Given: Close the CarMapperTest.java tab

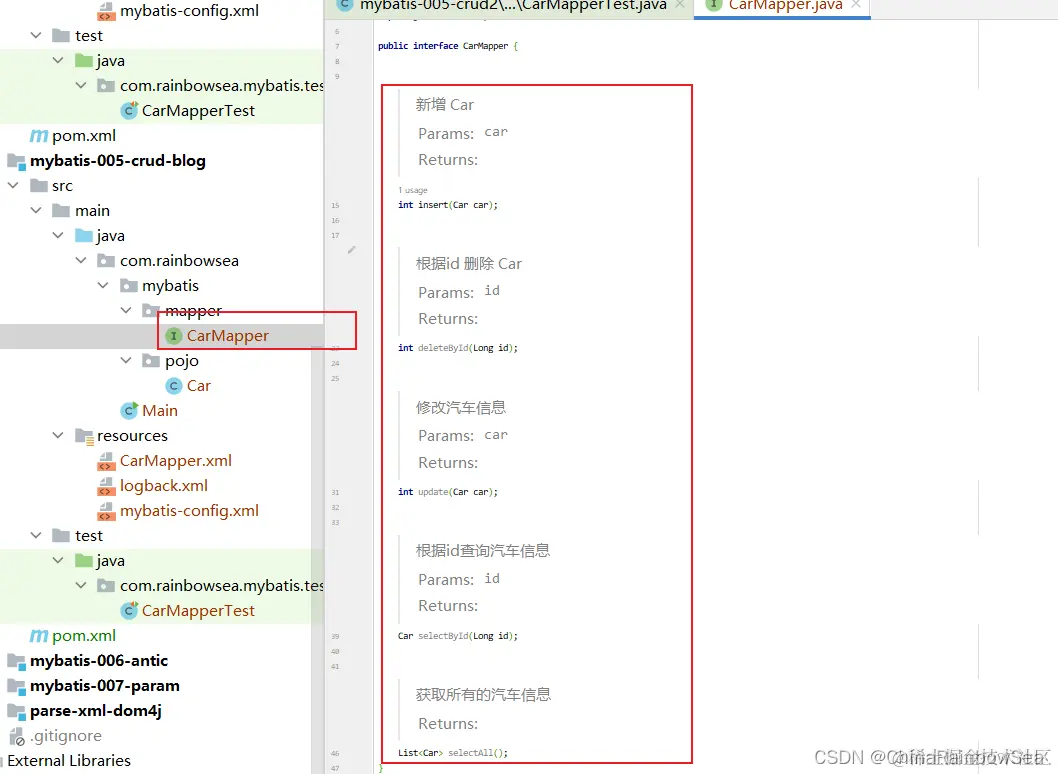Looking at the screenshot, I should coord(680,5).
